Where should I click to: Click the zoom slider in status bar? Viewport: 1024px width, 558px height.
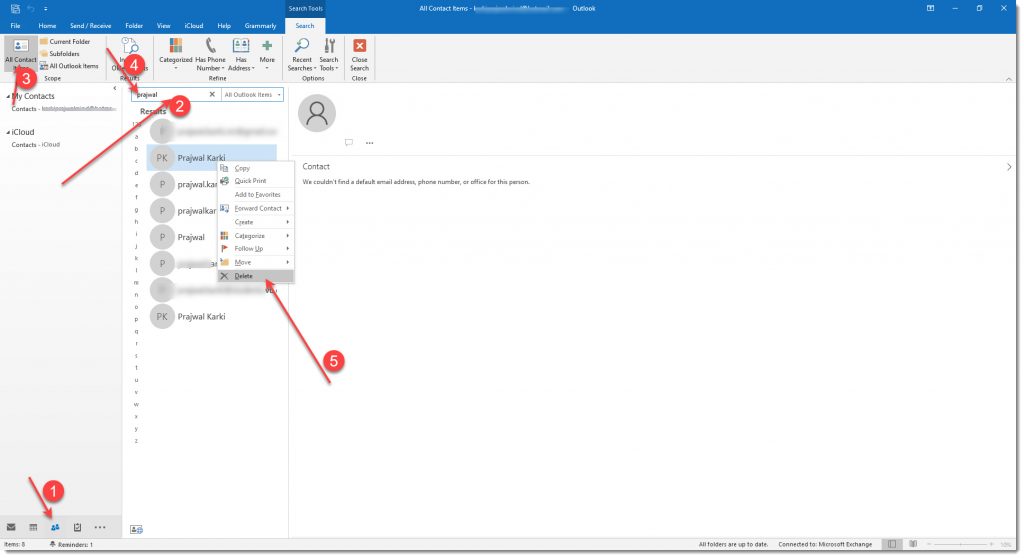[960, 544]
